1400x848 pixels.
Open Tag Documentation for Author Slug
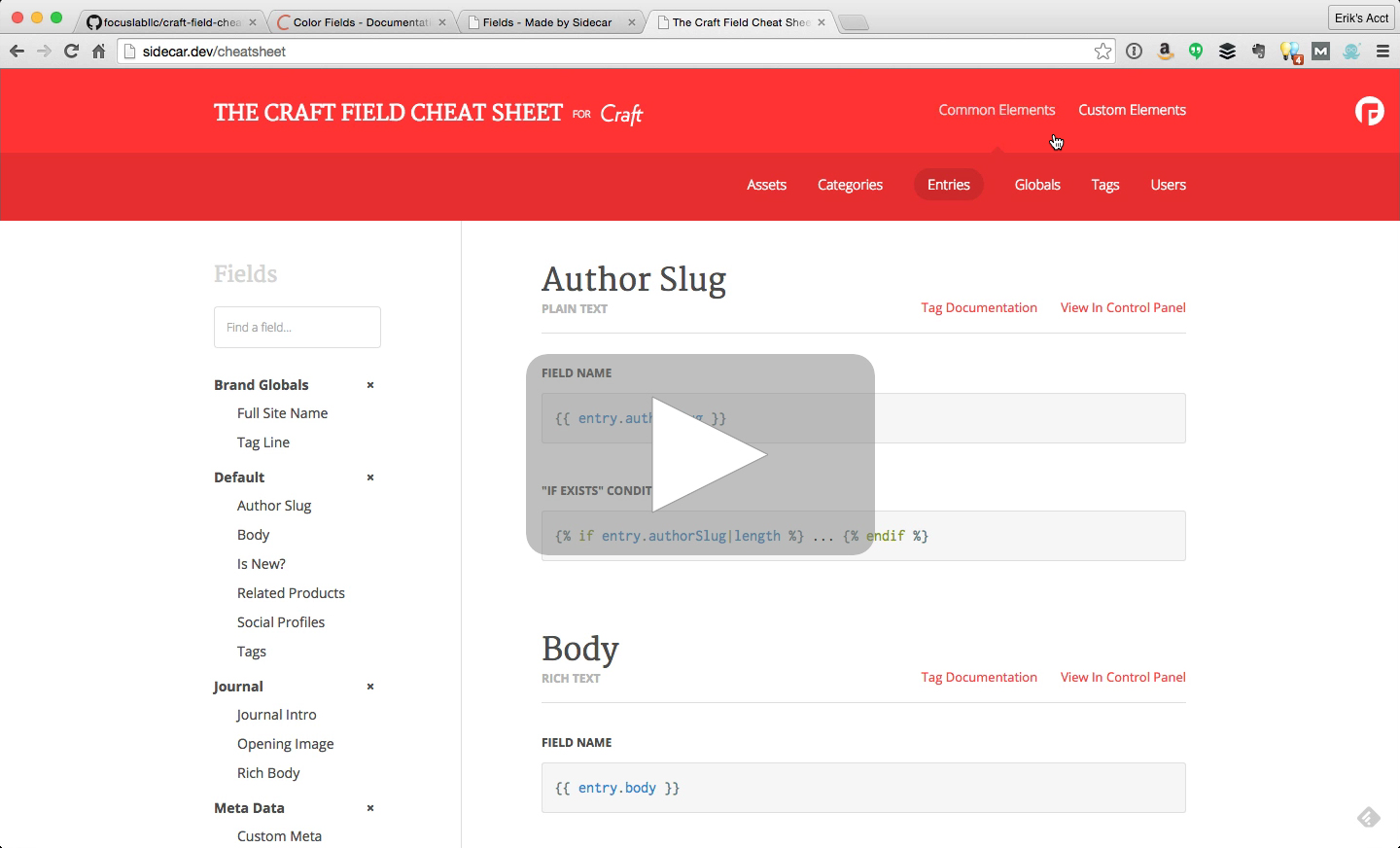[979, 307]
